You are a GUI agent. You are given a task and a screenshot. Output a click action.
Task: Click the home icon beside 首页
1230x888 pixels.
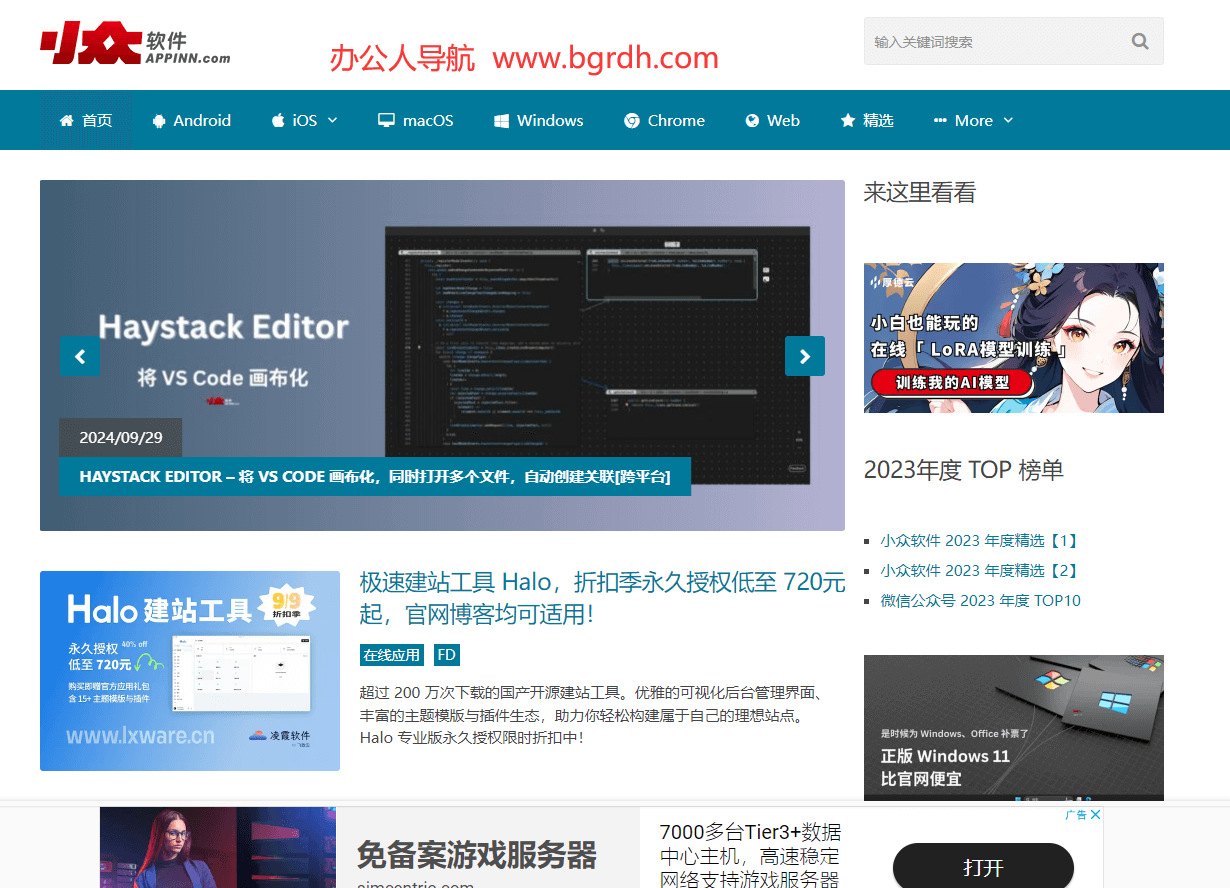tap(67, 121)
